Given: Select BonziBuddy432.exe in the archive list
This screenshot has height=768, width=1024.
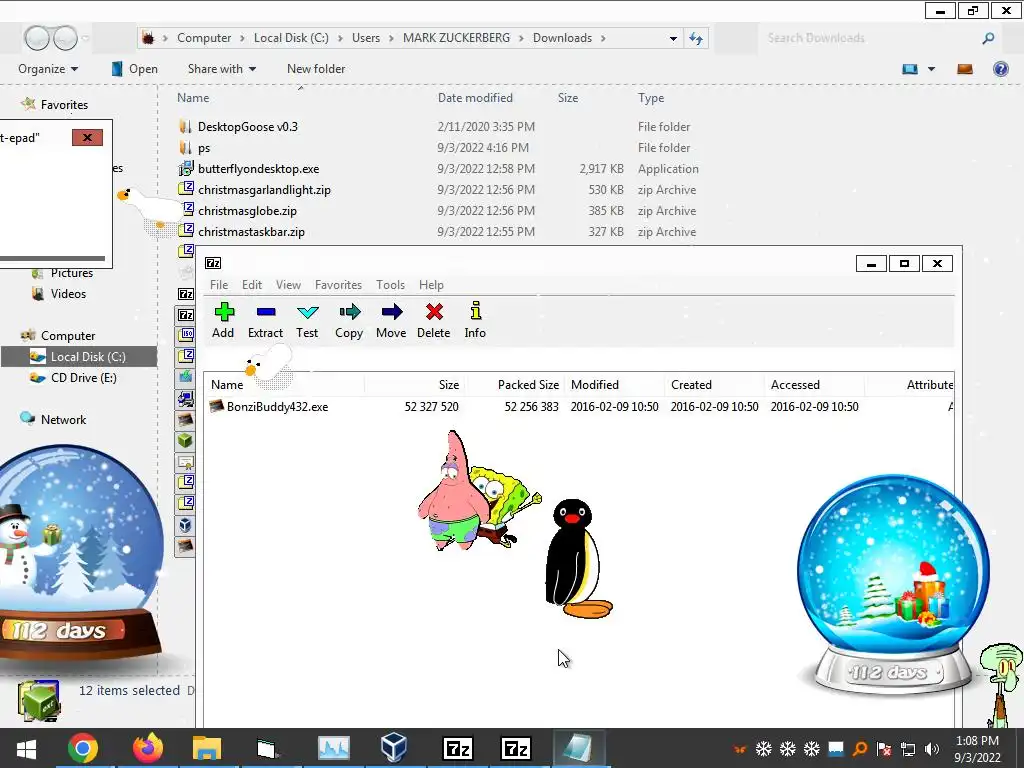Looking at the screenshot, I should [x=277, y=407].
